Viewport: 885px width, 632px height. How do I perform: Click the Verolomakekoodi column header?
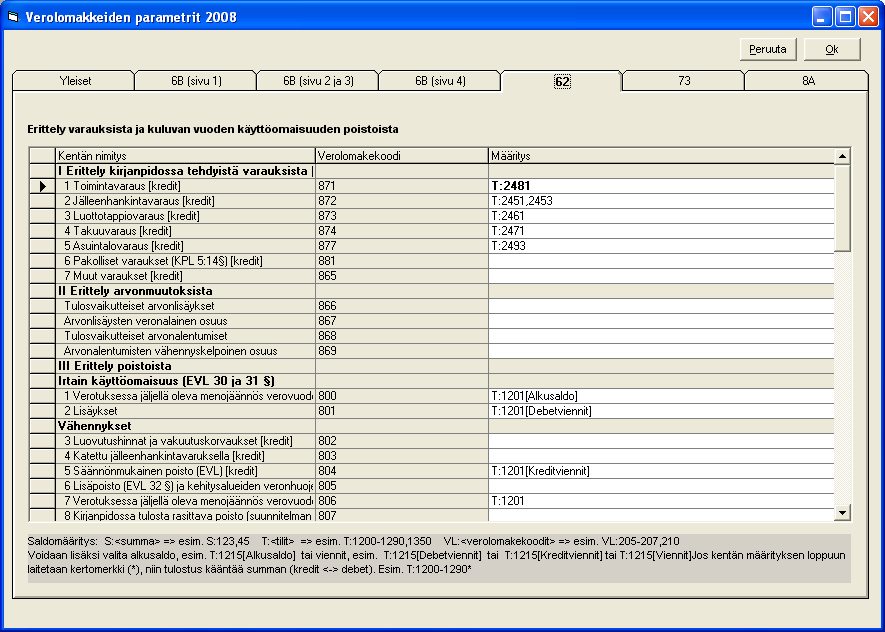click(402, 156)
